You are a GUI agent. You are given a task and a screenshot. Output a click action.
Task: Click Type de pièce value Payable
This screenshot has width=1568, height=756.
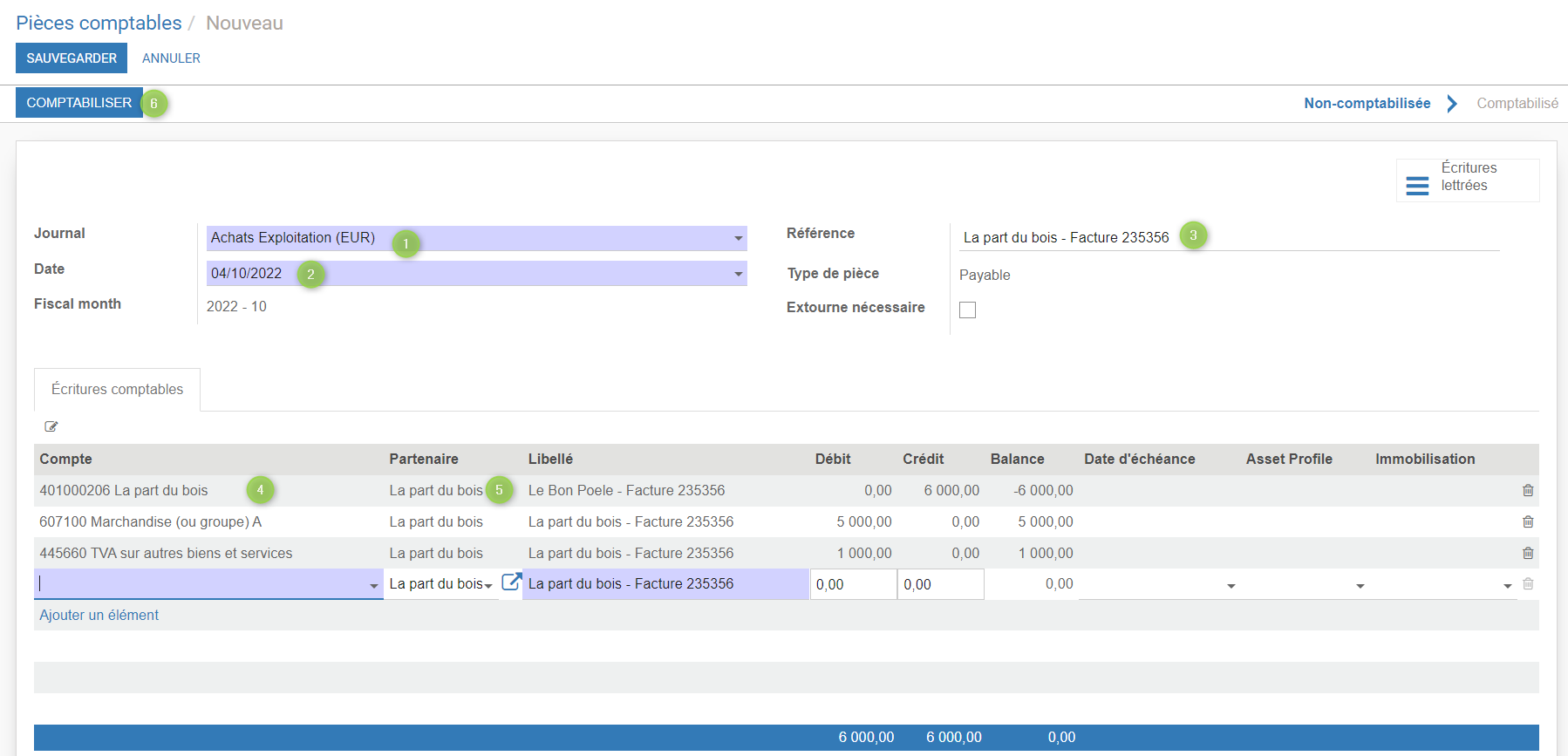[985, 275]
